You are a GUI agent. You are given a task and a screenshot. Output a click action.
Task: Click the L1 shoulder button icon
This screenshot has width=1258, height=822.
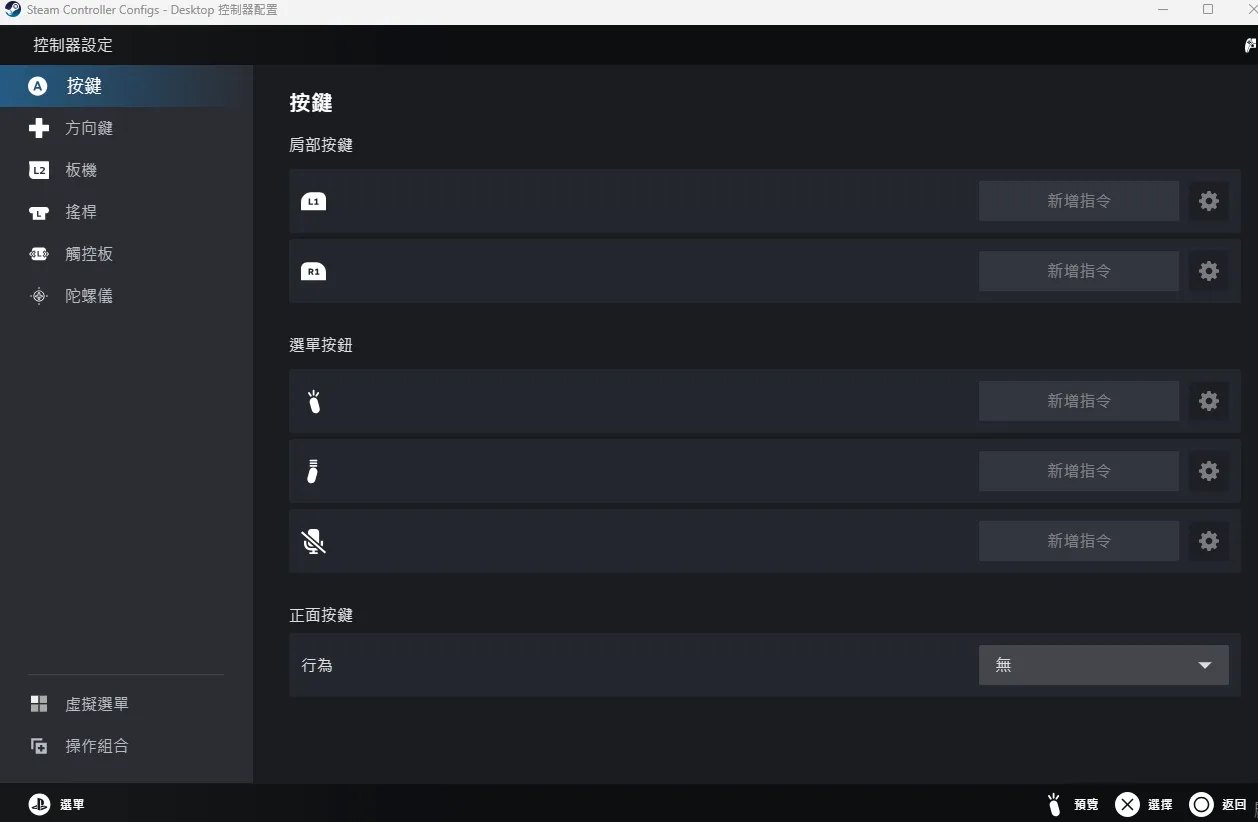coord(314,201)
